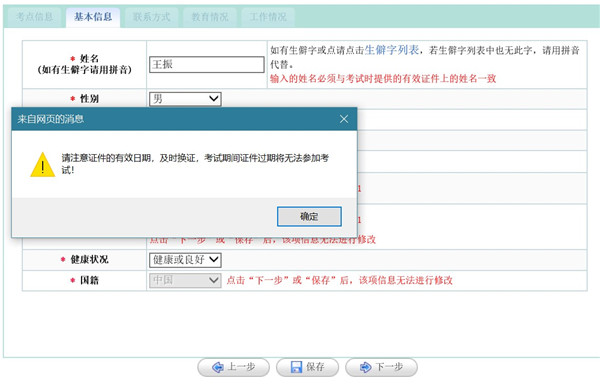
Task: Expand the 健康状况 dropdown
Action: (x=185, y=260)
